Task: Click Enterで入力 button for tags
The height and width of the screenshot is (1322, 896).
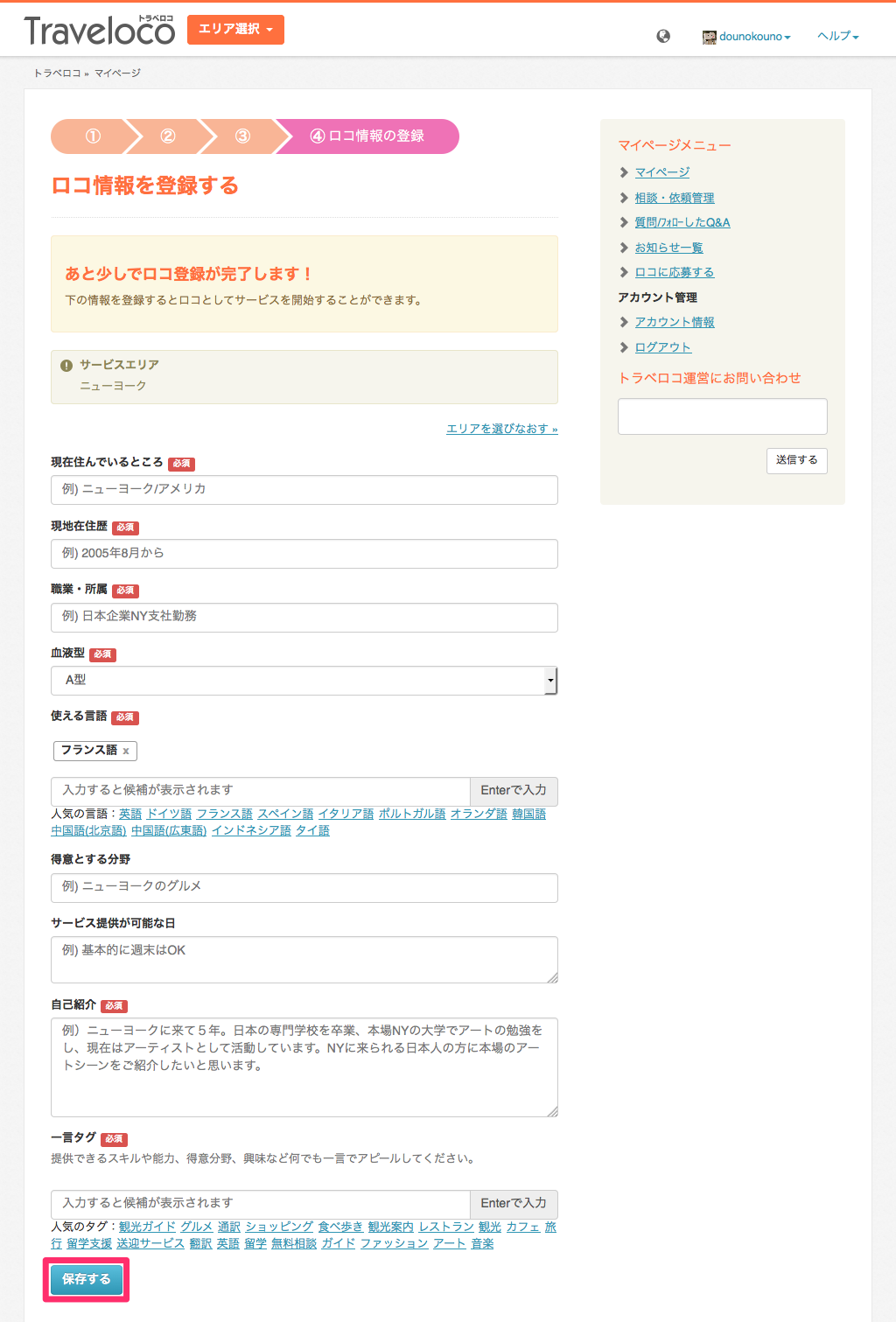Action: 514,1204
